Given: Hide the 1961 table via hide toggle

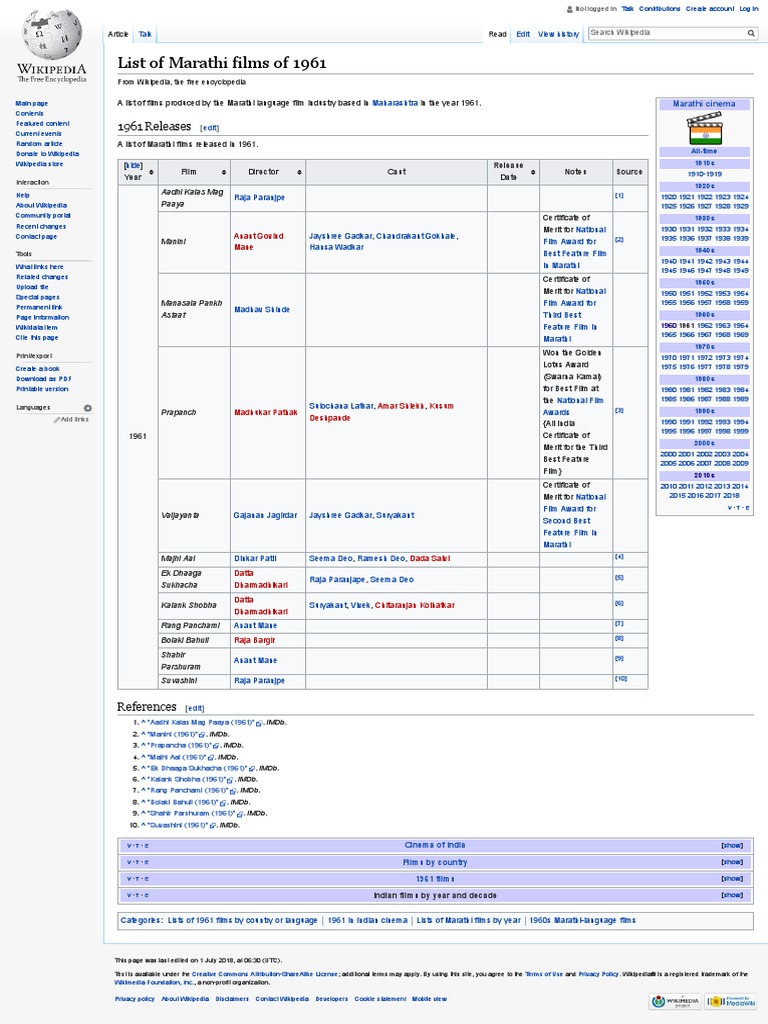Looking at the screenshot, I should tap(133, 166).
